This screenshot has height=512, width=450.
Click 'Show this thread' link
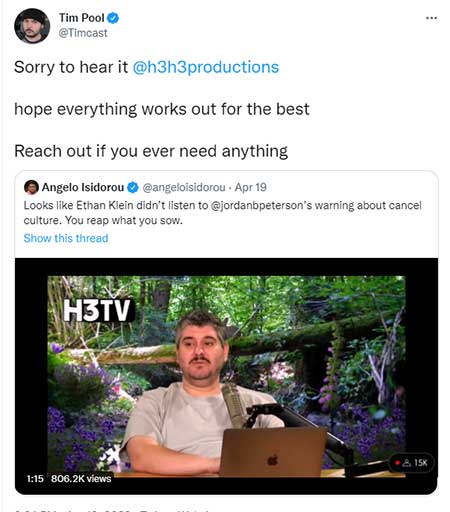(x=66, y=238)
